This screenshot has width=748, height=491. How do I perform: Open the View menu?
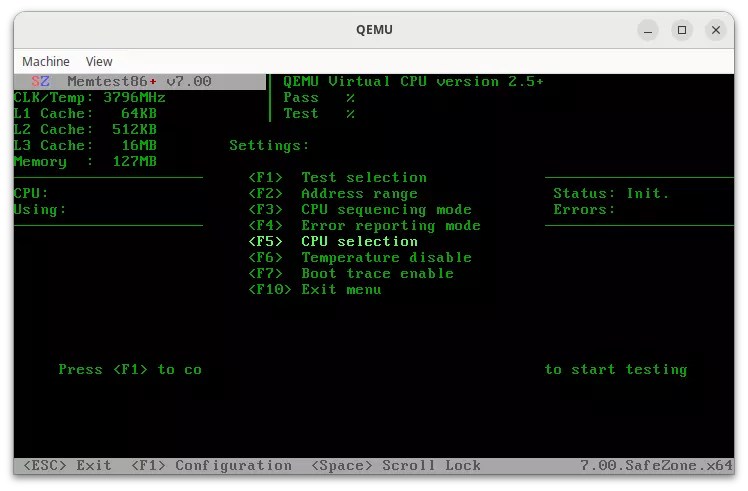pyautogui.click(x=99, y=61)
